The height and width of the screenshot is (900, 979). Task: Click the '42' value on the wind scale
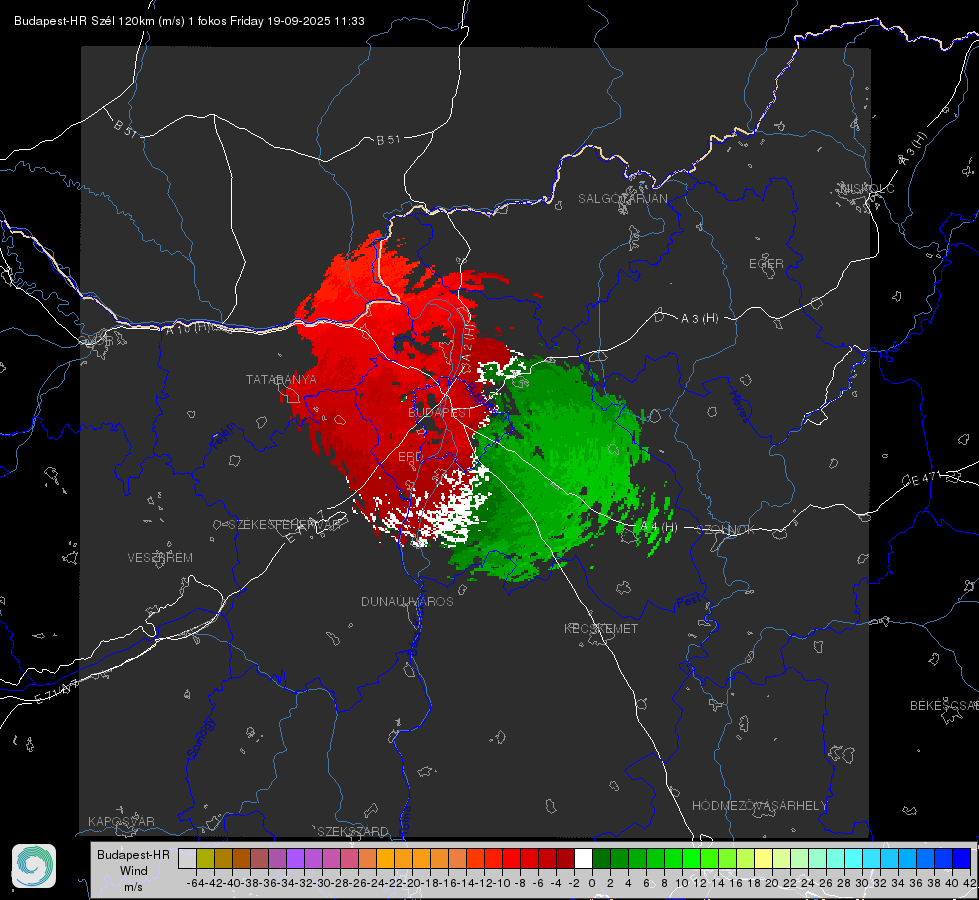(969, 883)
